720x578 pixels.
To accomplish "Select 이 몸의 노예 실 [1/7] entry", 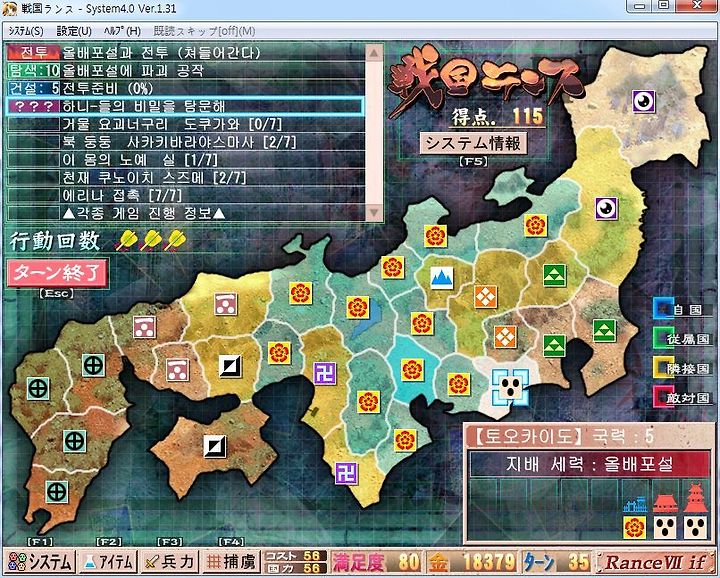I will coord(186,160).
